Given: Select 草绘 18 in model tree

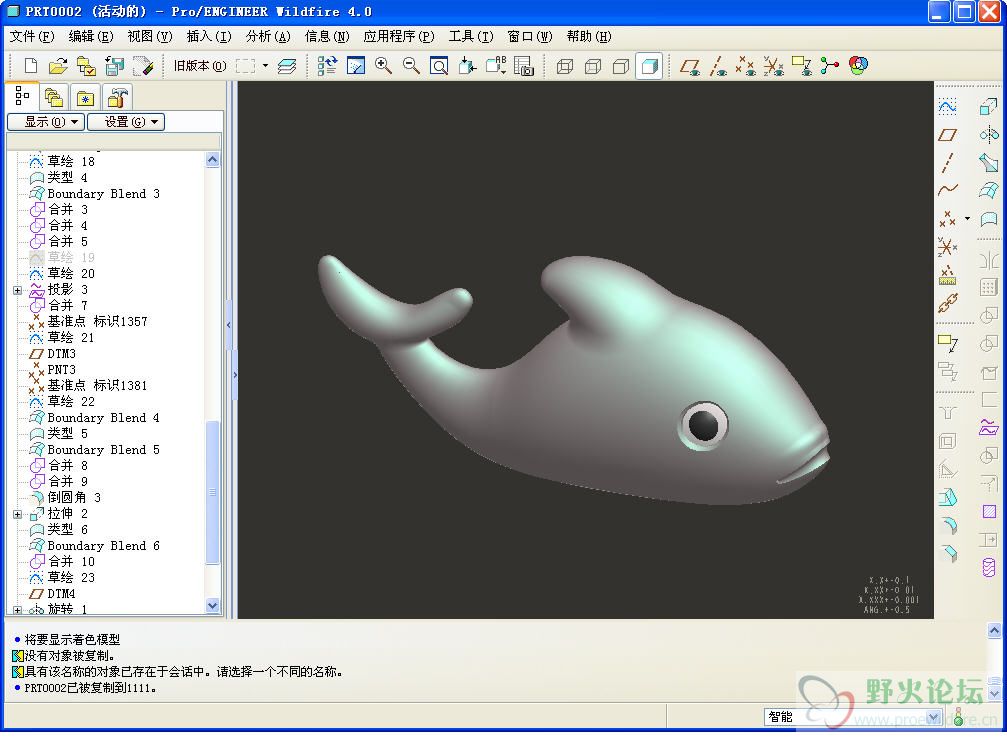Looking at the screenshot, I should point(71,162).
